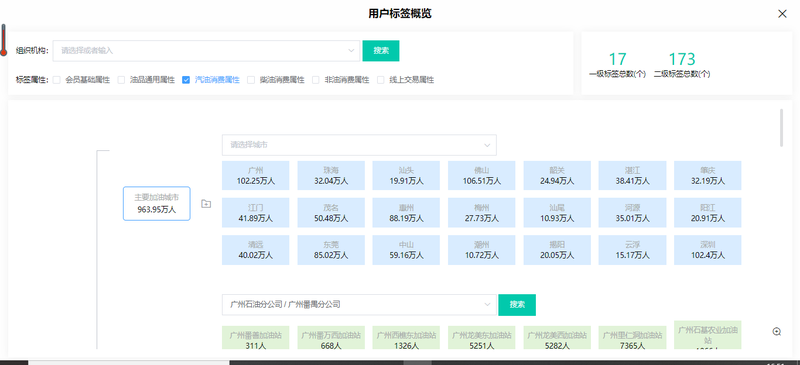Open the 请选择城市 dropdown
The width and height of the screenshot is (800, 365).
[x=359, y=145]
